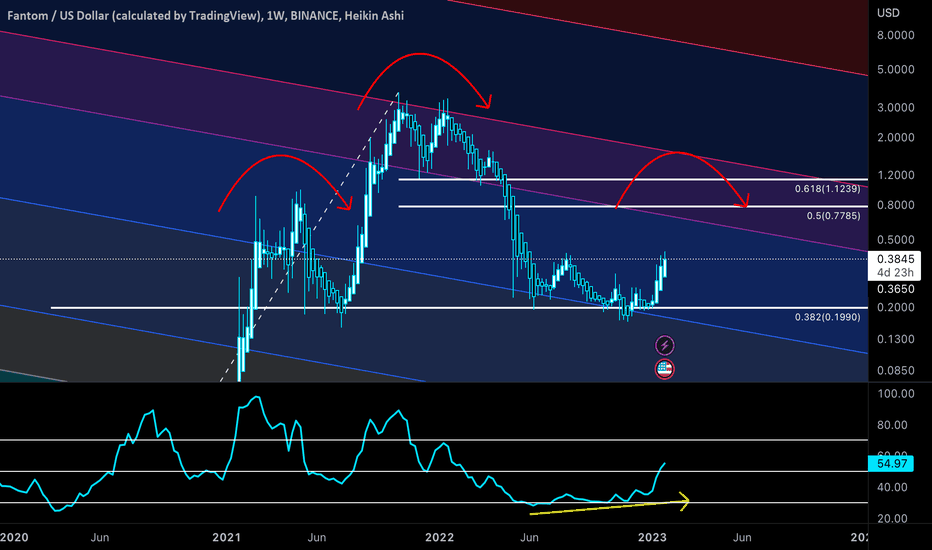Click the 0.0850 price axis label
Image resolution: width=932 pixels, height=550 pixels.
click(x=896, y=370)
